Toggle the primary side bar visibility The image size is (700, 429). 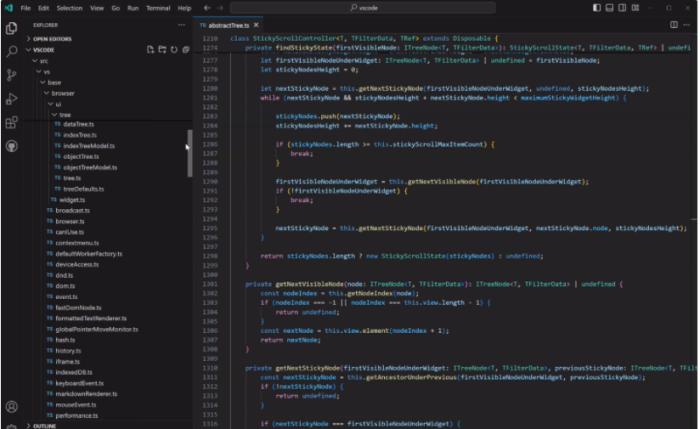coord(597,7)
